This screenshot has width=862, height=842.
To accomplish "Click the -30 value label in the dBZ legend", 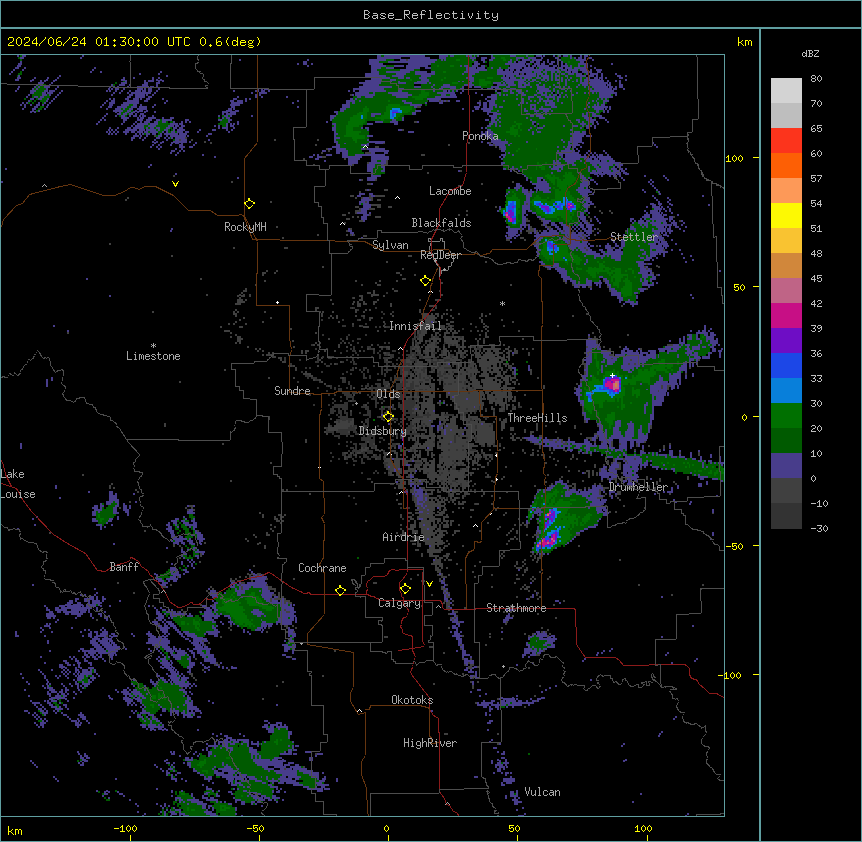I will click(819, 528).
